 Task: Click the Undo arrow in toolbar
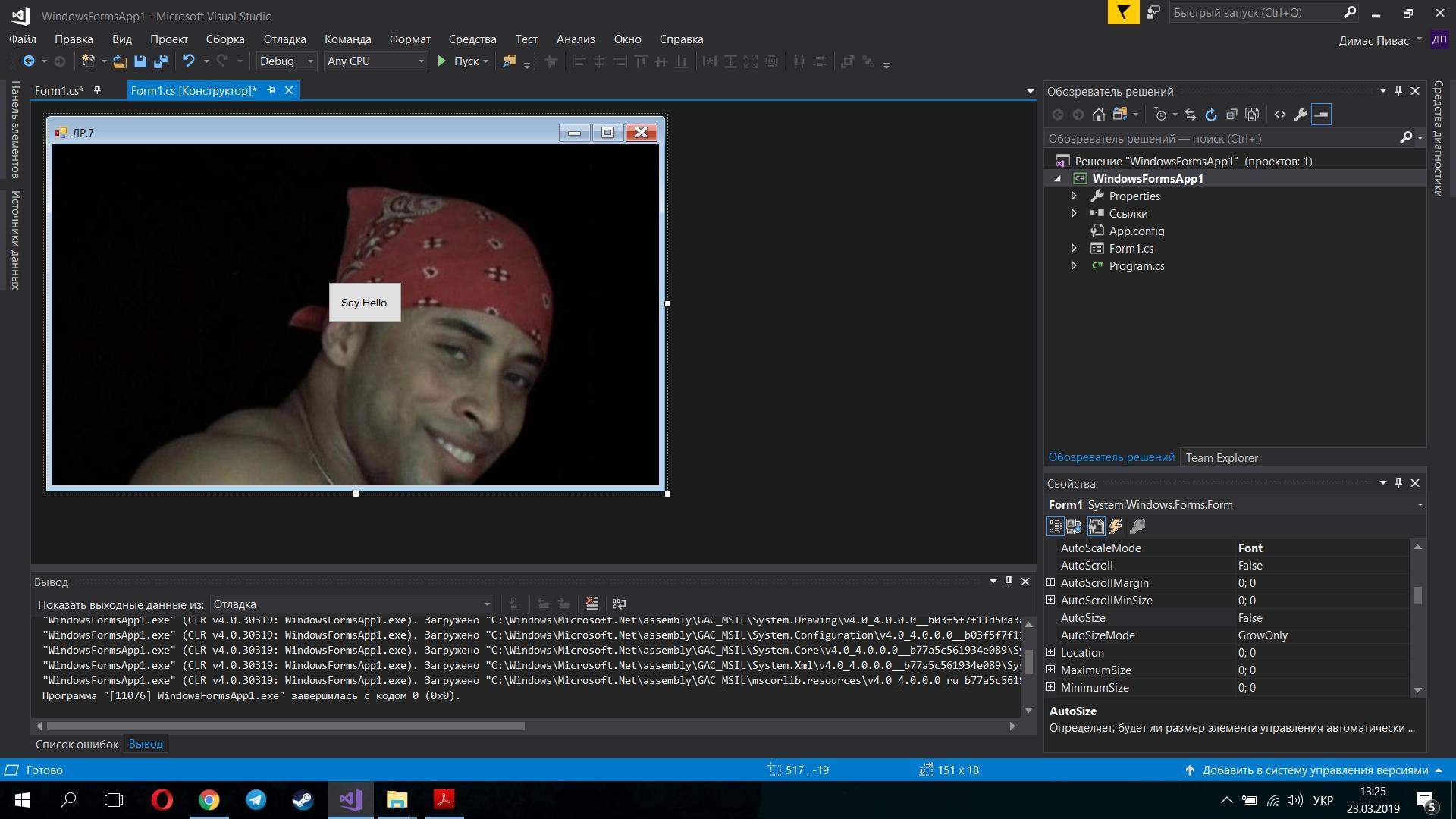pyautogui.click(x=189, y=61)
